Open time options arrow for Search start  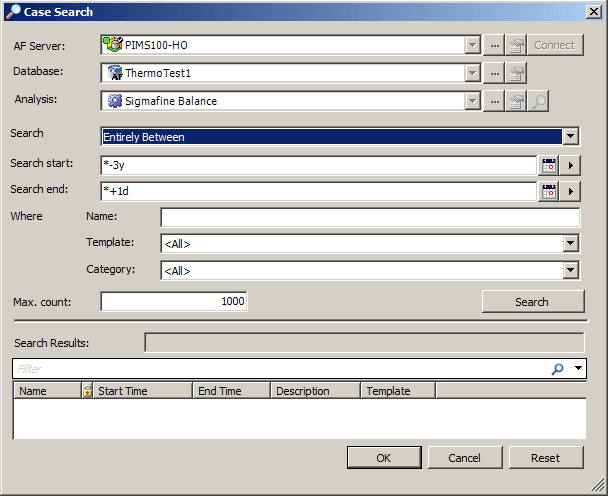click(570, 166)
